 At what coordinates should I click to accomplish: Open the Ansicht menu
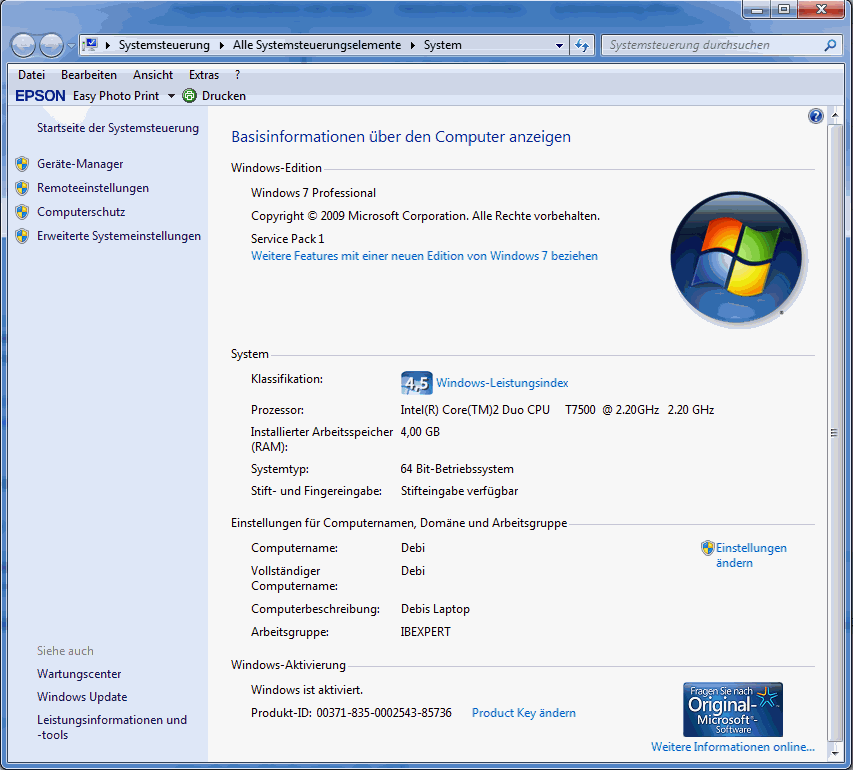[153, 75]
